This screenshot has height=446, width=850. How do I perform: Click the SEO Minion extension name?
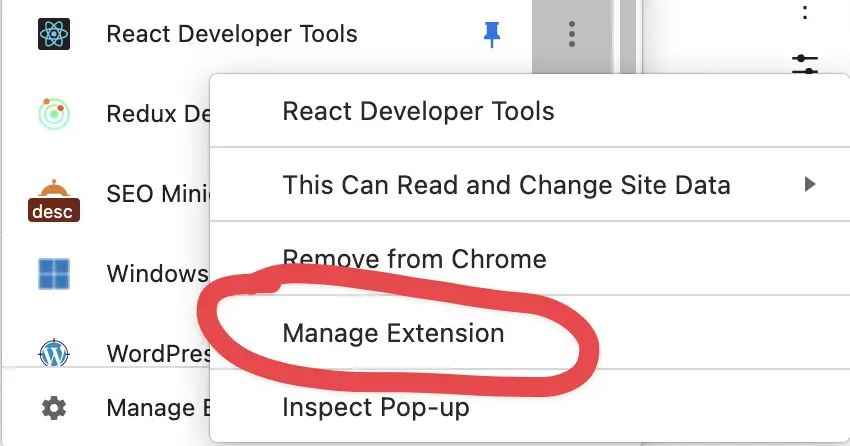tap(158, 193)
